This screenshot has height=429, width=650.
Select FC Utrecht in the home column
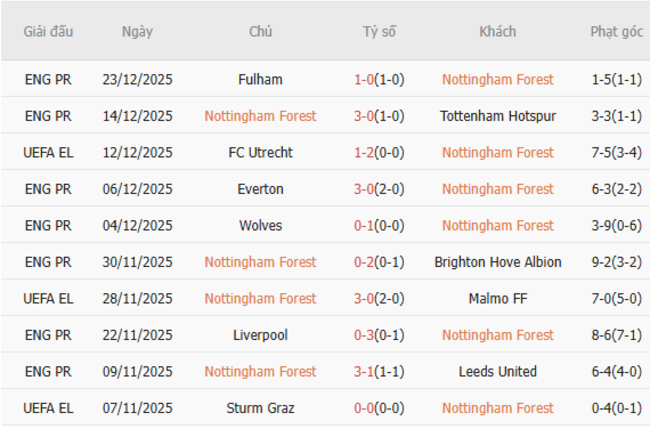(x=261, y=152)
